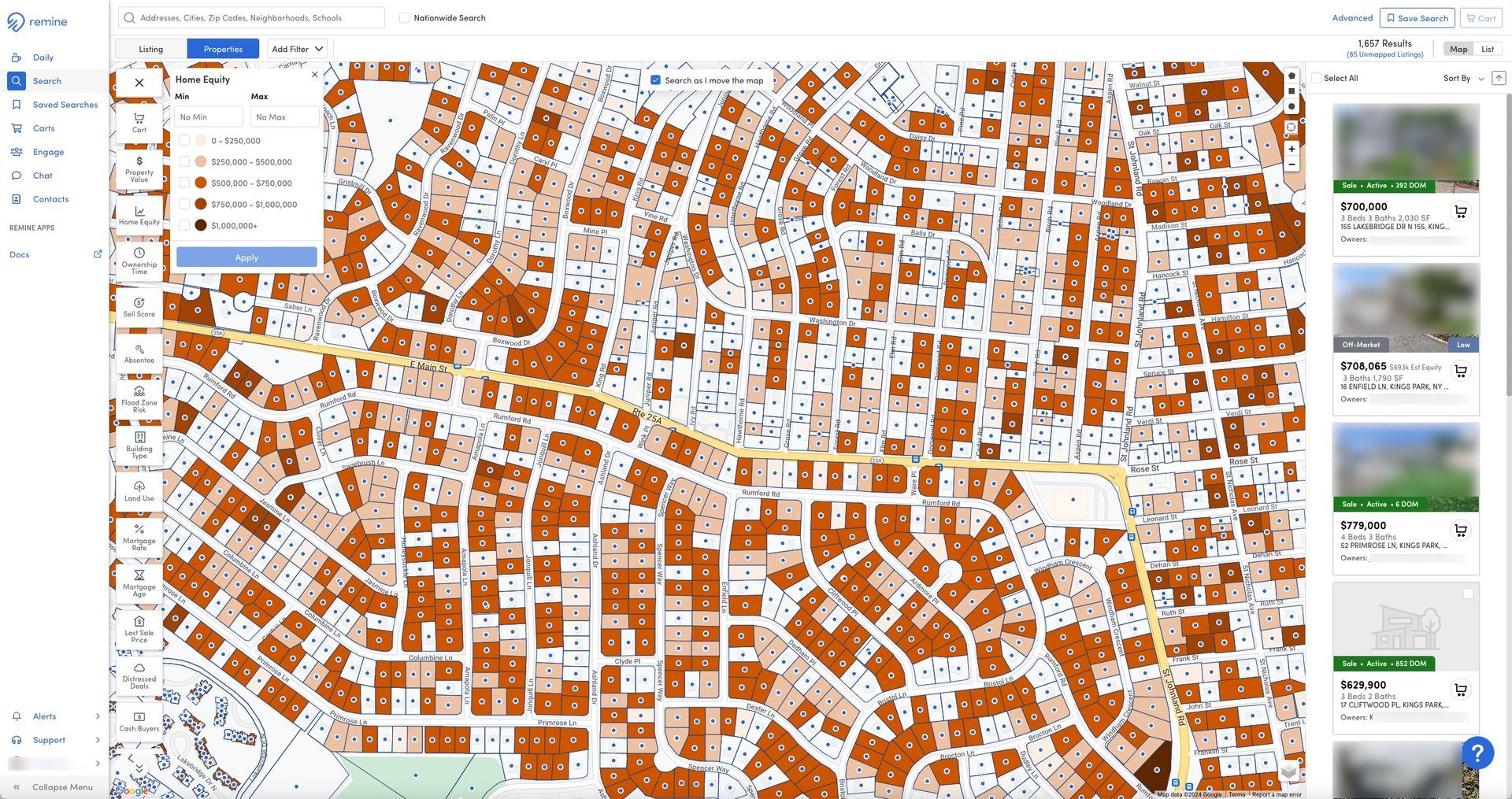Select the Cash Buyers filter icon
Screen dimensions: 1512x799
pyautogui.click(x=139, y=720)
